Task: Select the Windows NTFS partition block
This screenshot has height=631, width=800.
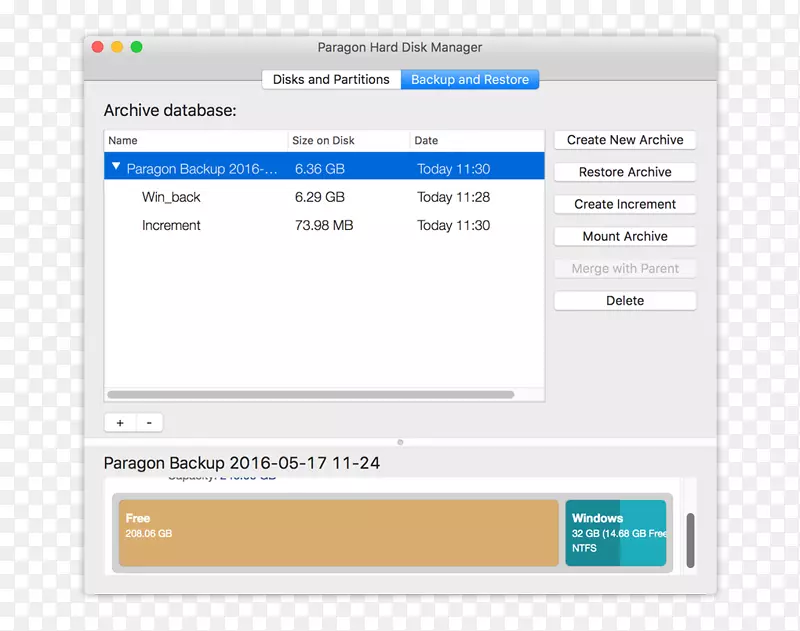Action: pos(615,533)
